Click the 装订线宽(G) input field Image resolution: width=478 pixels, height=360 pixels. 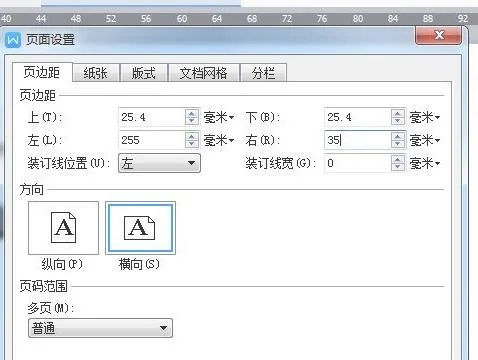tap(358, 163)
